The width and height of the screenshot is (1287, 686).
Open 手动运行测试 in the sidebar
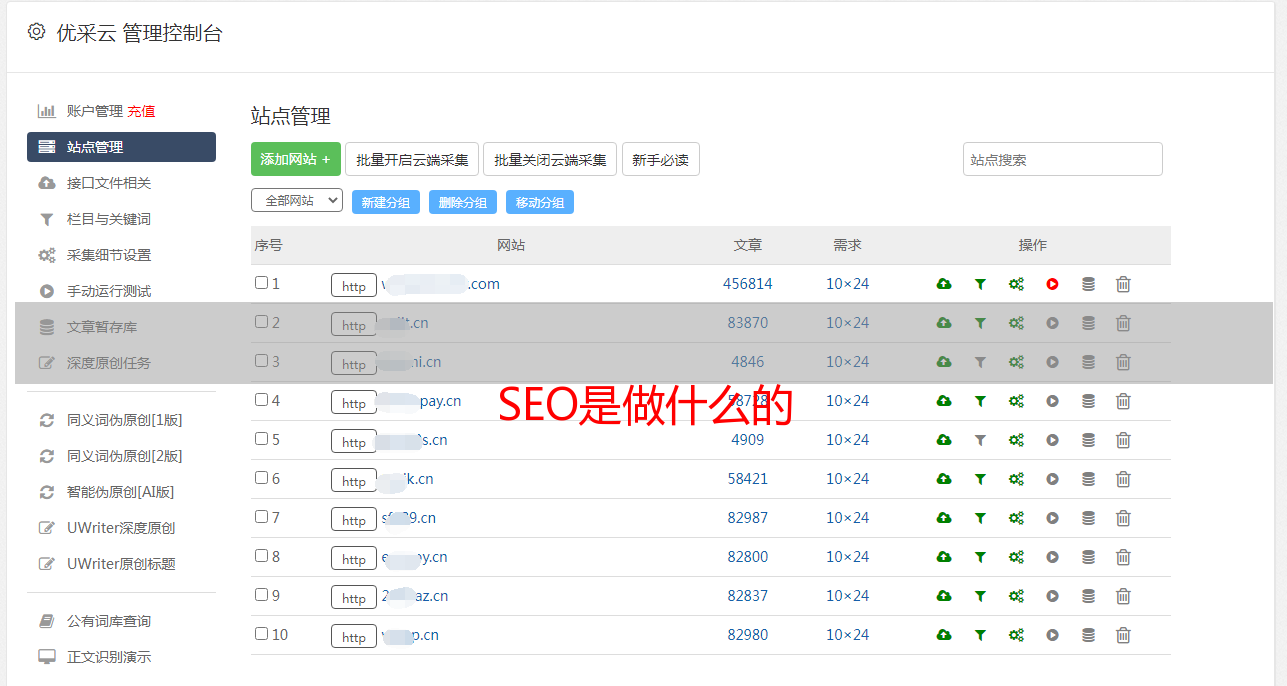click(109, 291)
